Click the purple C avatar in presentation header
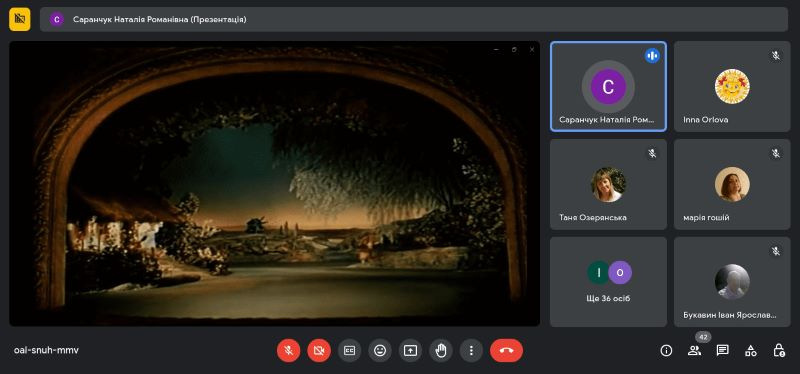The image size is (800, 374). (x=57, y=19)
